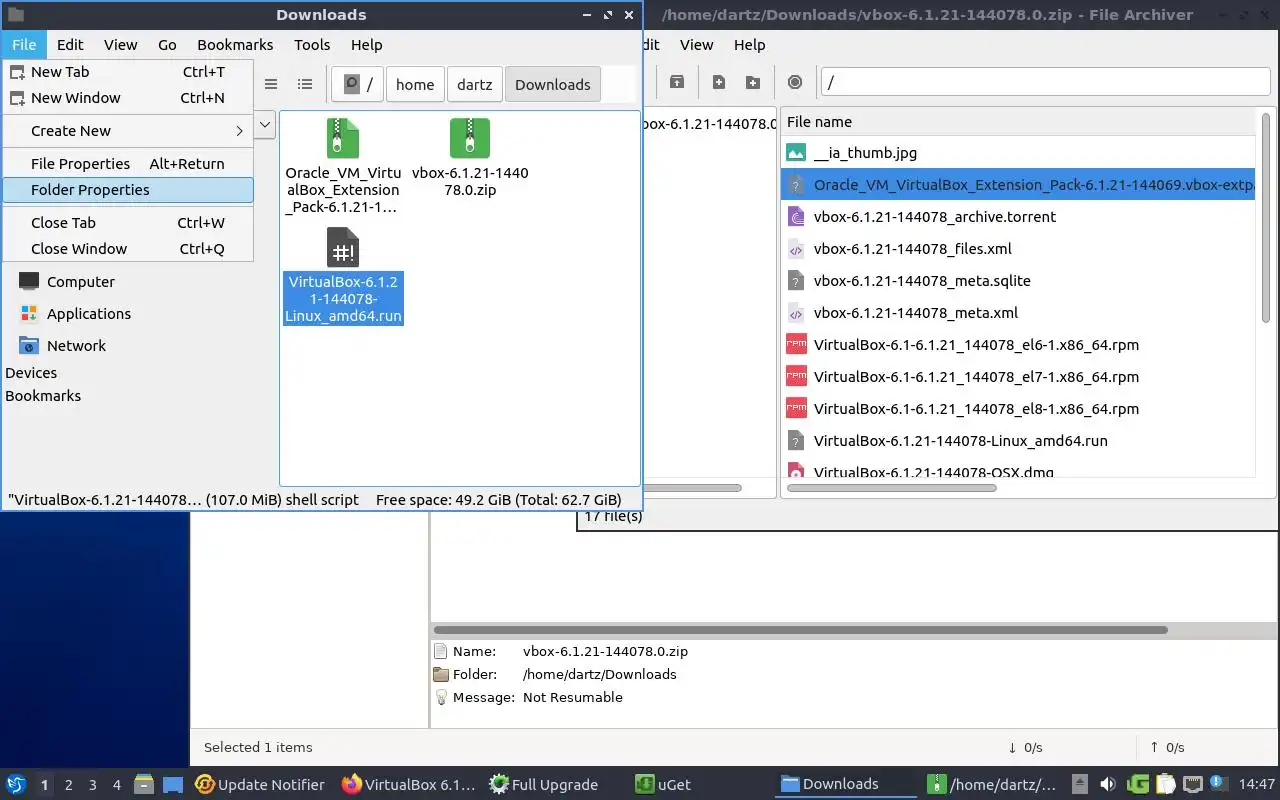Click the volume icon in system tray

1107,785
